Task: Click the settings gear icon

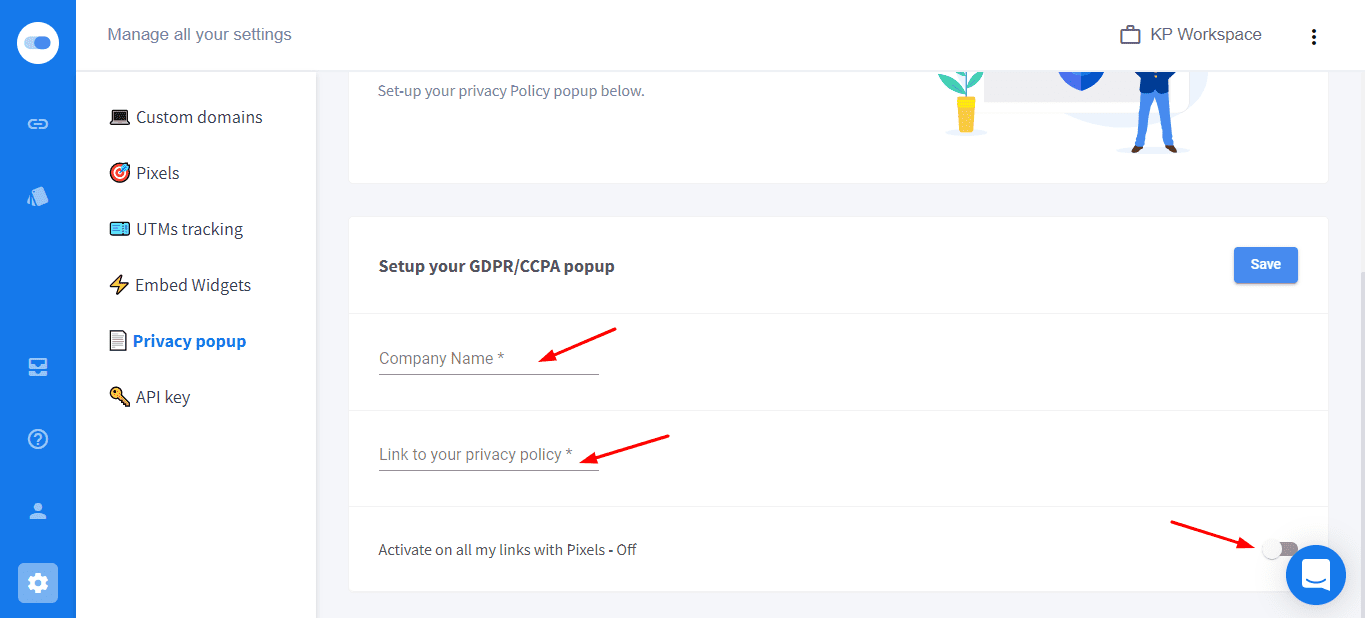Action: coord(38,583)
